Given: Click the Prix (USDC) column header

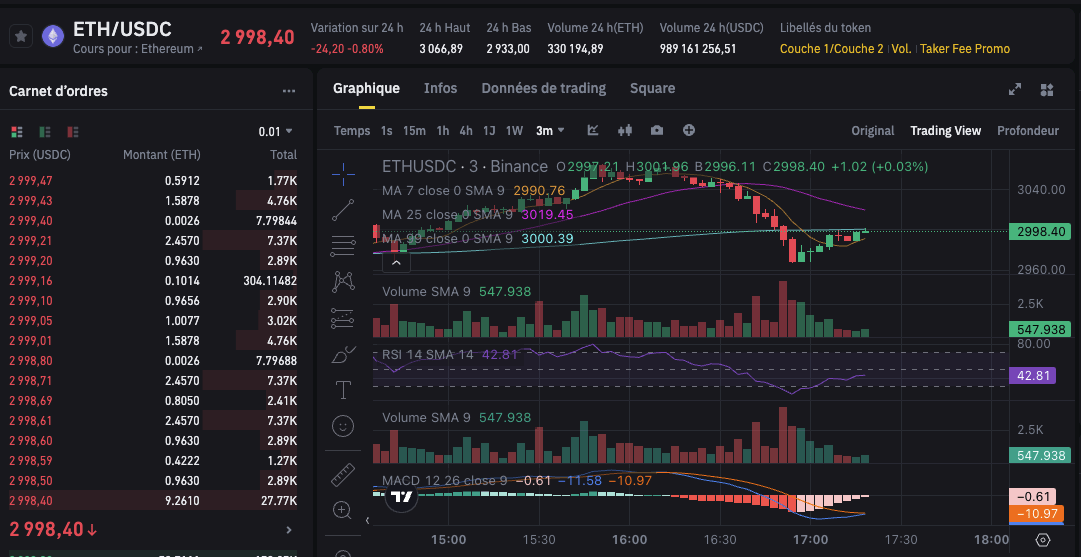Looking at the screenshot, I should click(40, 155).
